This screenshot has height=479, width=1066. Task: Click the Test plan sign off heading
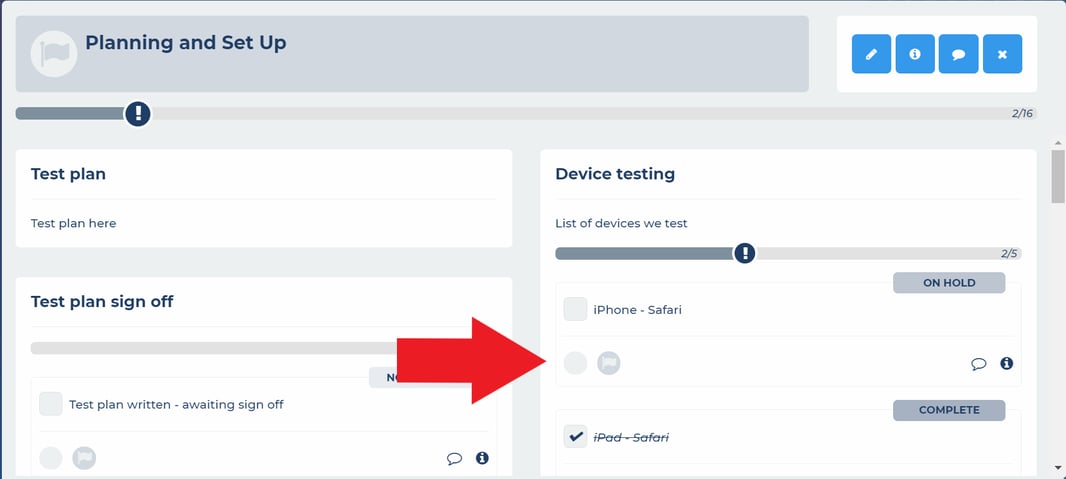[x=102, y=301]
